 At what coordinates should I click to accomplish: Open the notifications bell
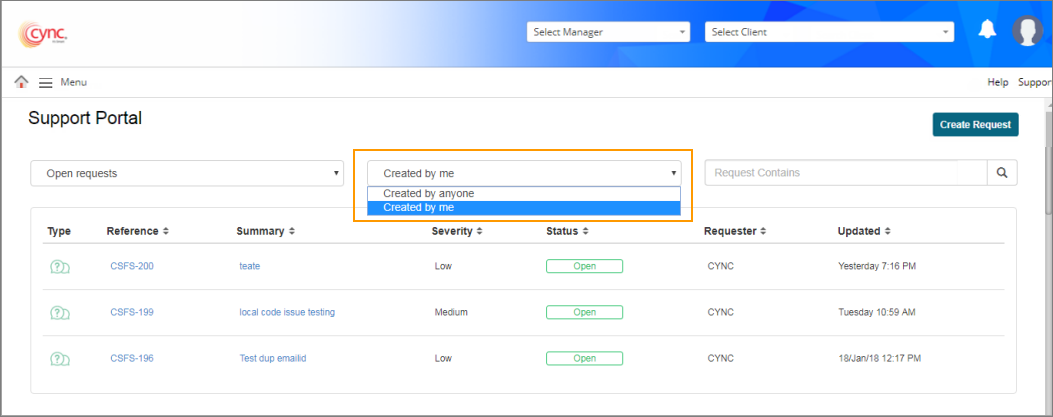point(987,30)
